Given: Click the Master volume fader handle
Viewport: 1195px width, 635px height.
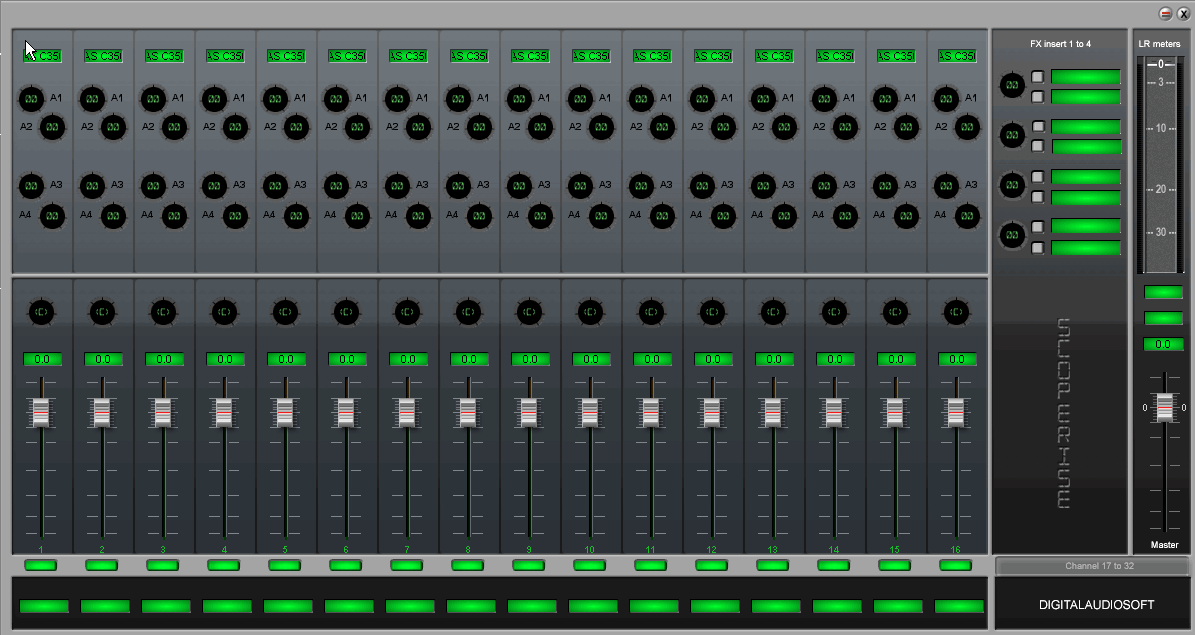Looking at the screenshot, I should pyautogui.click(x=1164, y=407).
